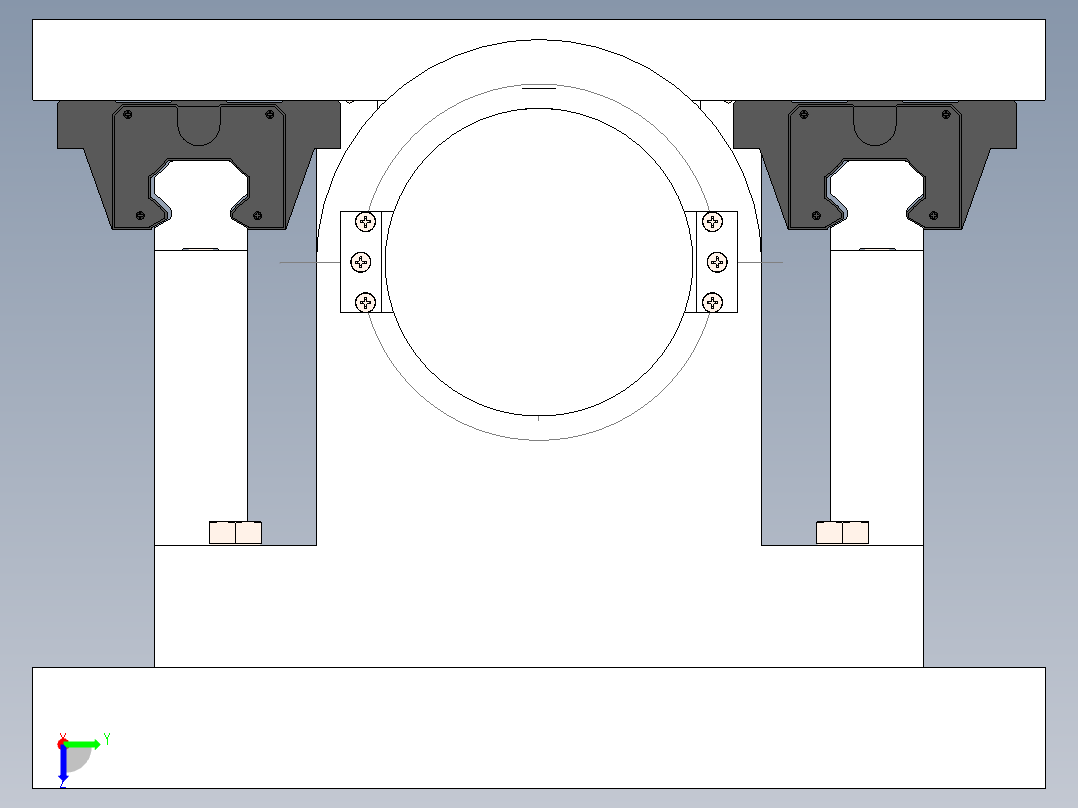Select upper-left small screw on left carriage
The image size is (1078, 808).
pyautogui.click(x=127, y=115)
